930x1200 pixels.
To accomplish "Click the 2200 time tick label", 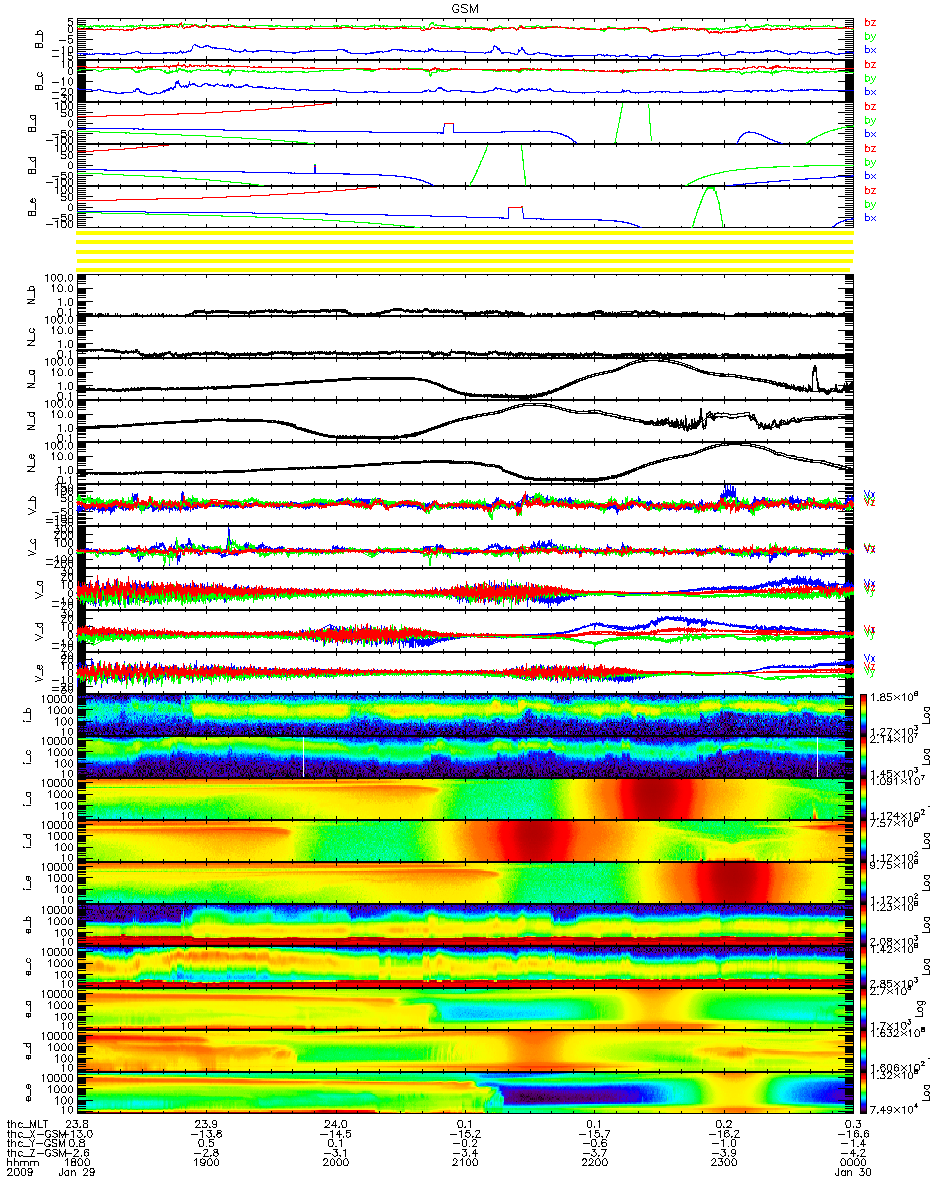I will pos(594,1164).
